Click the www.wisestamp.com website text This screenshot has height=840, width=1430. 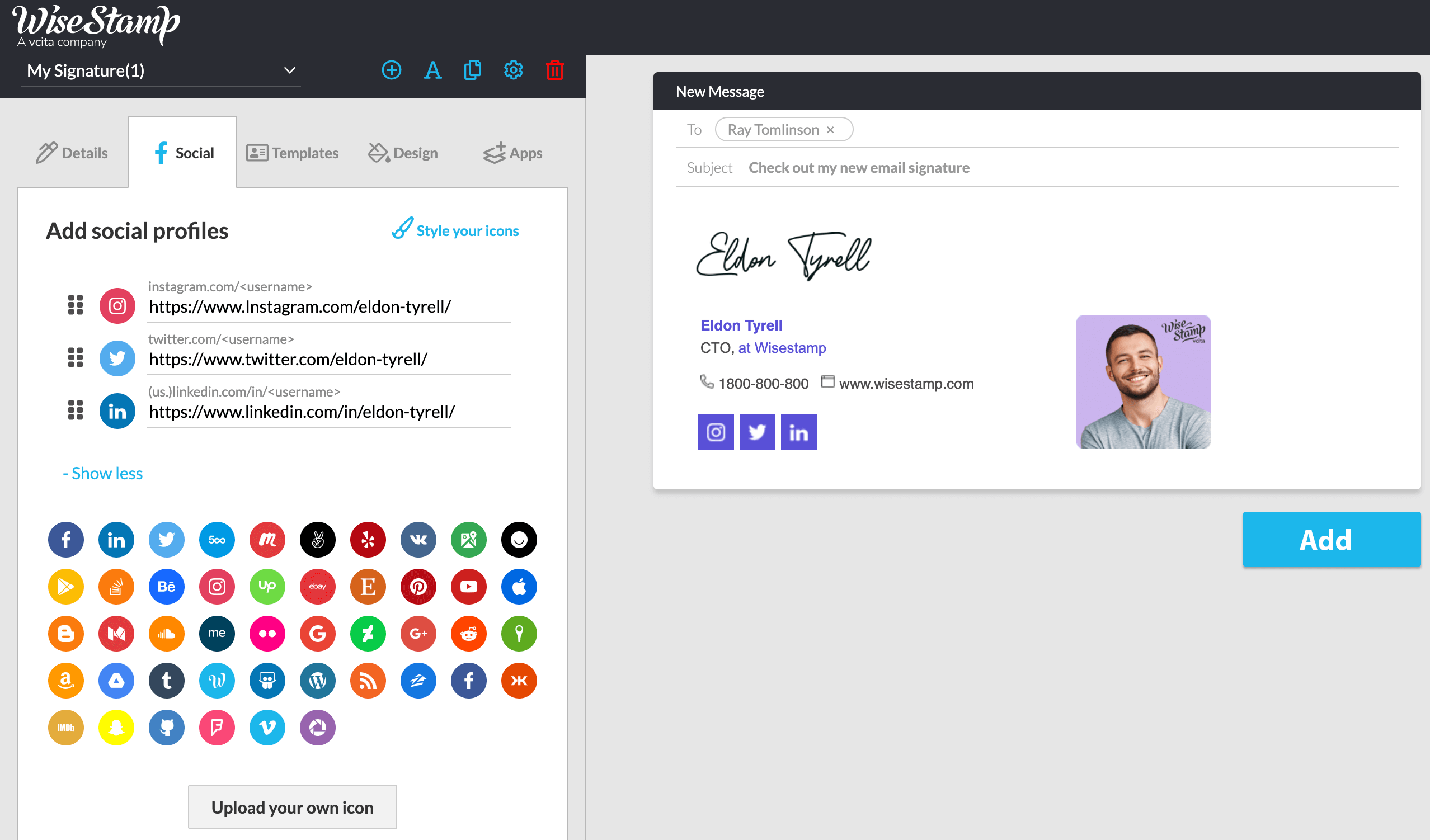pos(906,384)
